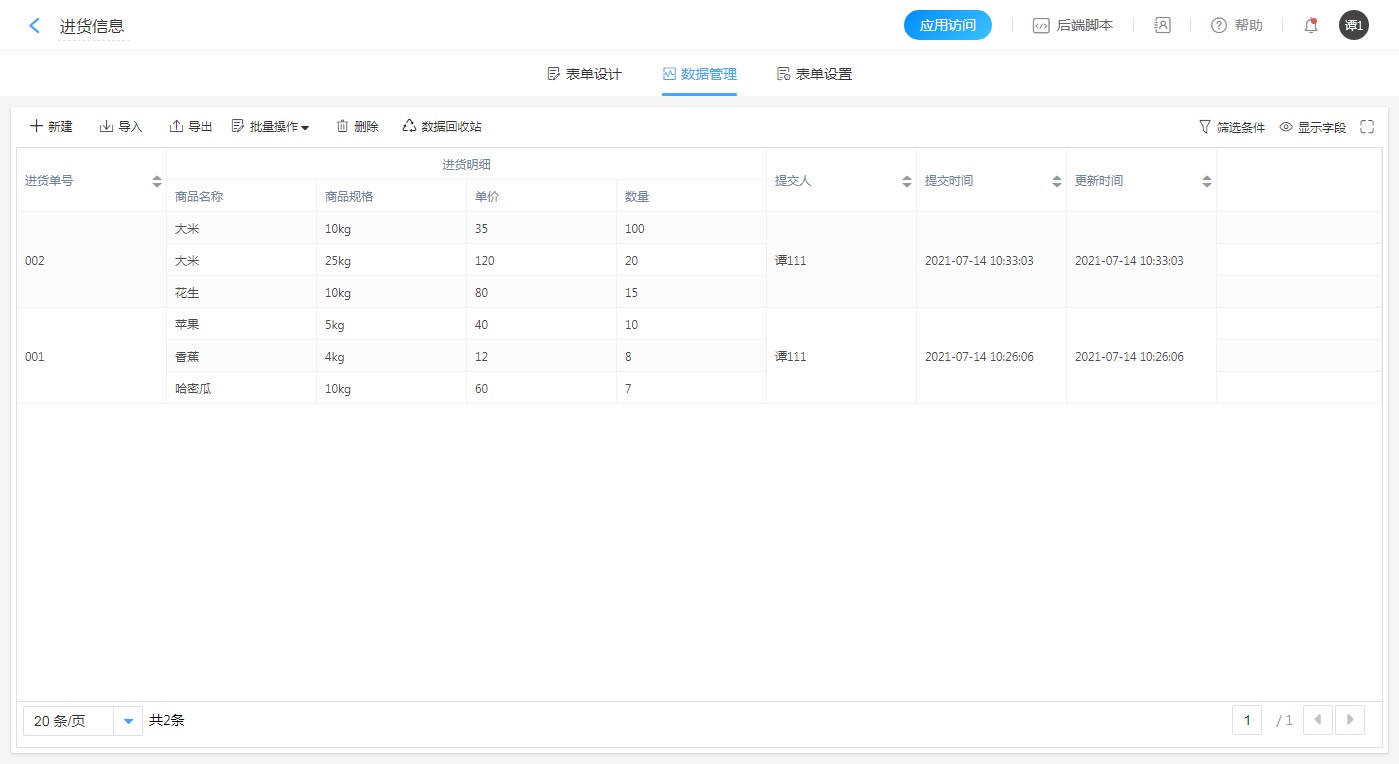This screenshot has height=764, width=1399.
Task: Open the notification bell
Action: coord(1310,26)
